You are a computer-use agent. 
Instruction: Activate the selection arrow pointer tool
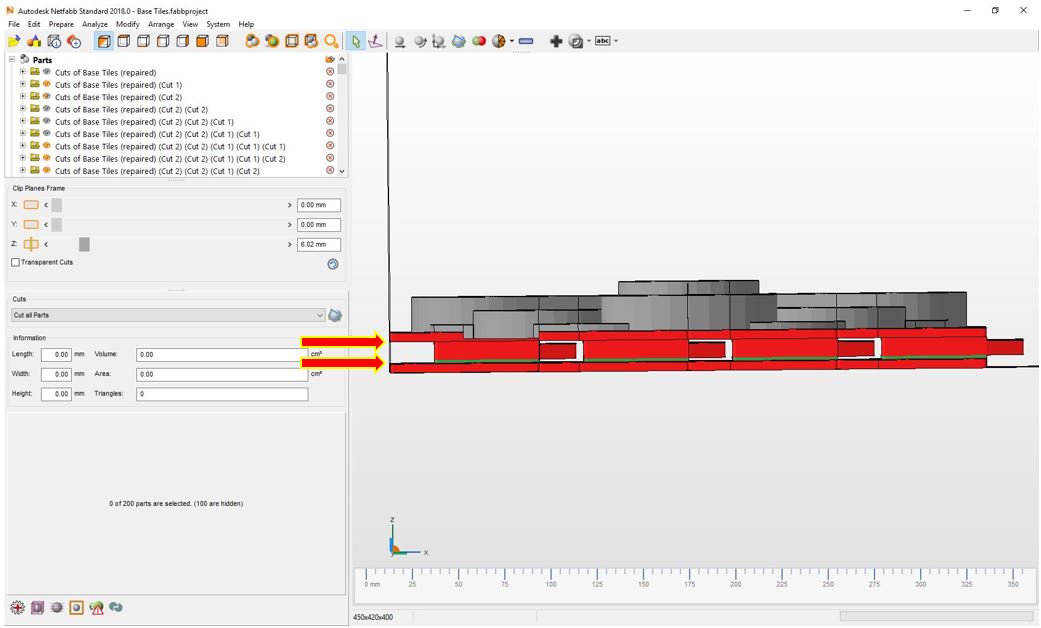click(356, 41)
